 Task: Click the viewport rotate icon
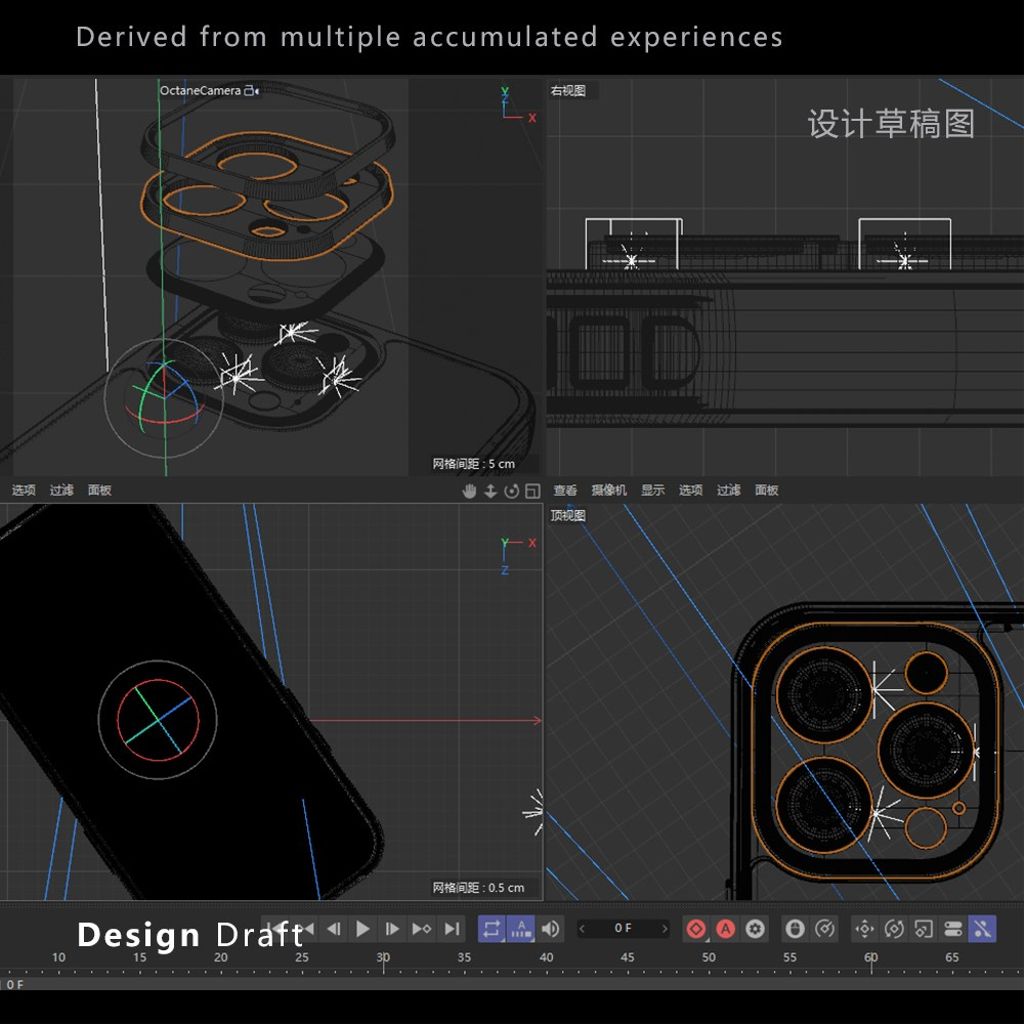coord(512,491)
